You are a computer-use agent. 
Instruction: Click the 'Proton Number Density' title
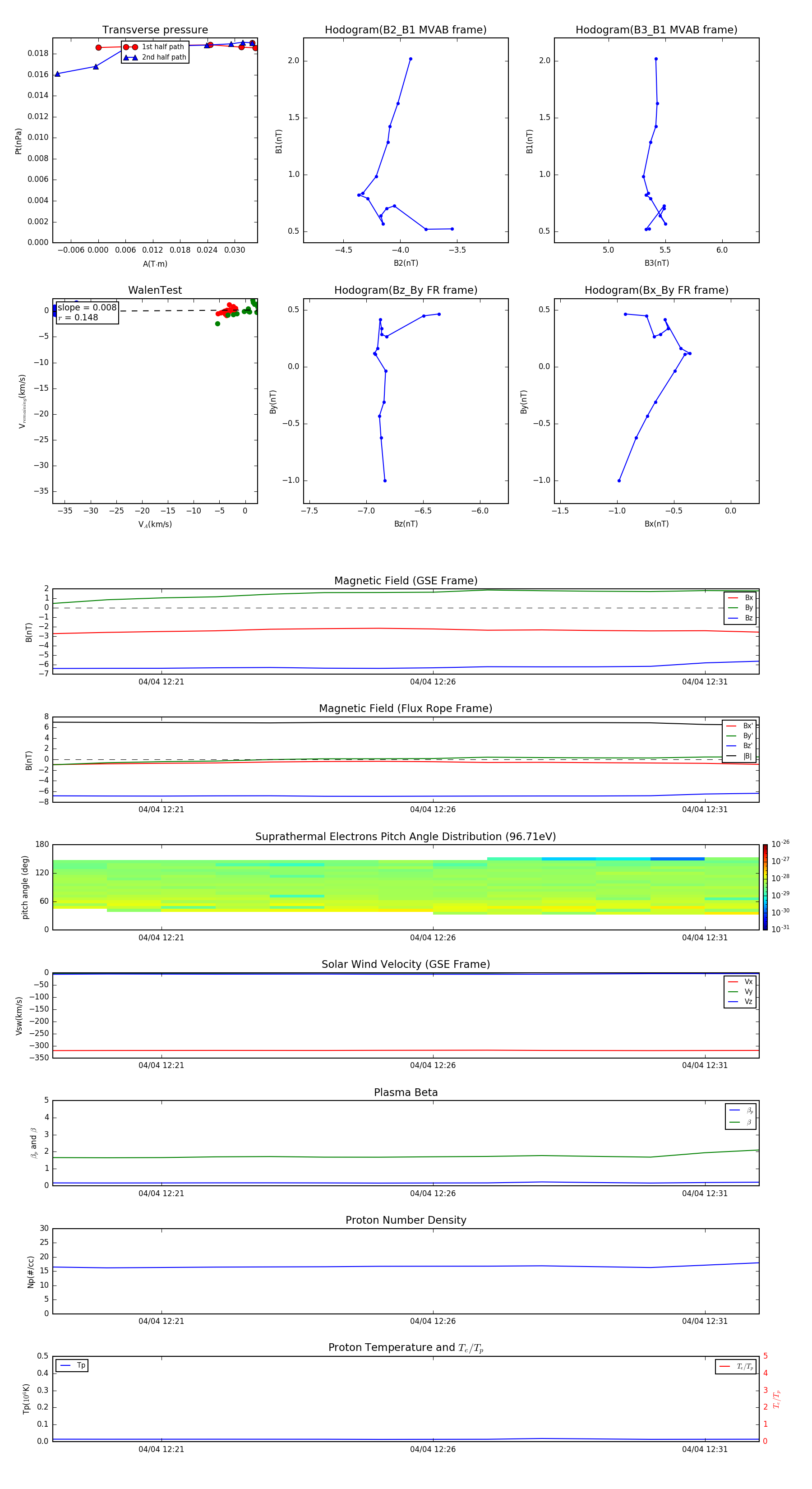406,1220
